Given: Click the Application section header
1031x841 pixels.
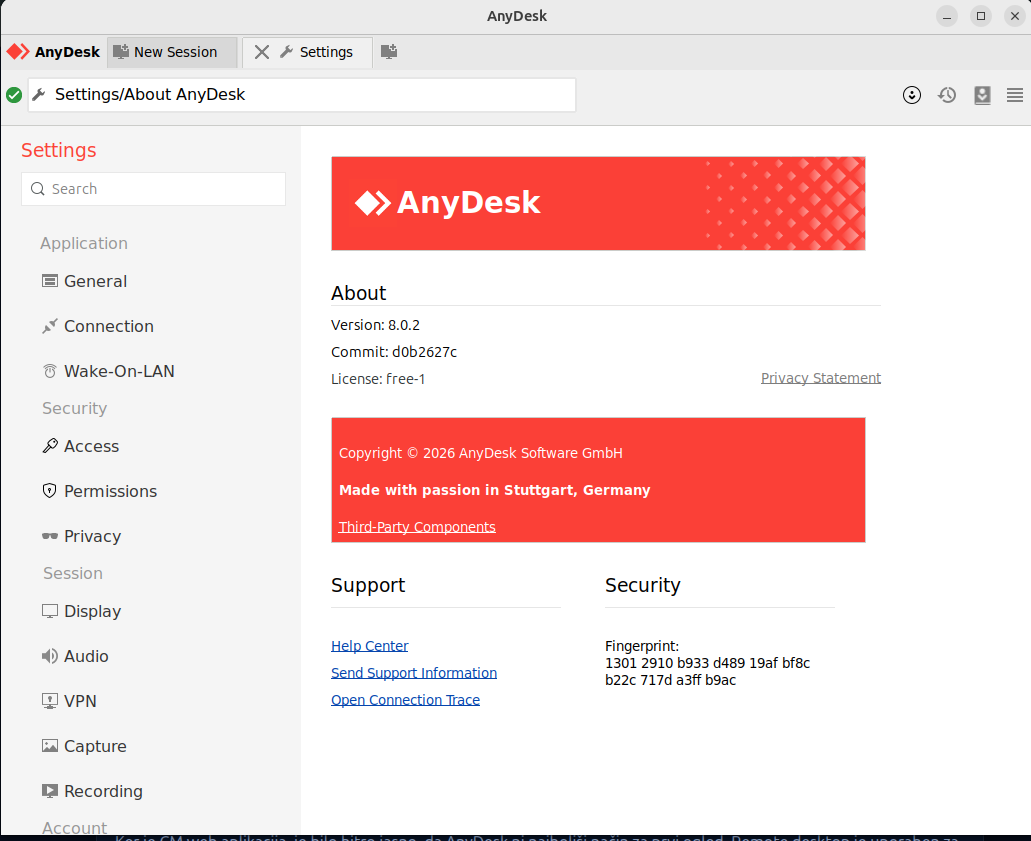Looking at the screenshot, I should [x=84, y=243].
